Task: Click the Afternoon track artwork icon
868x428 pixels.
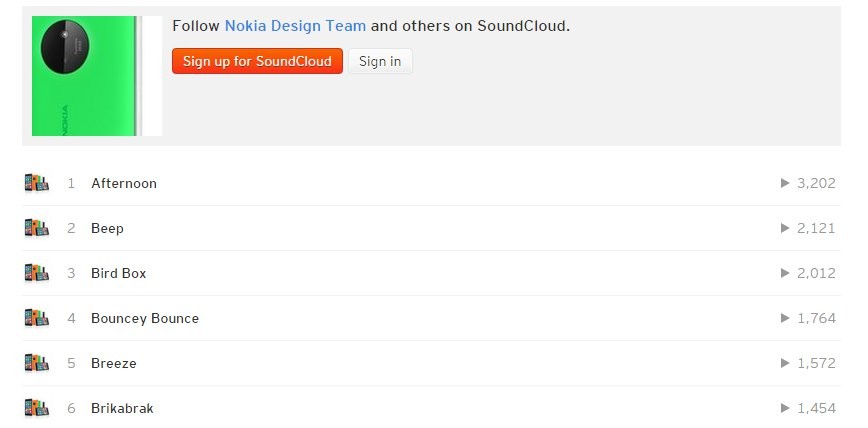Action: (x=36, y=183)
